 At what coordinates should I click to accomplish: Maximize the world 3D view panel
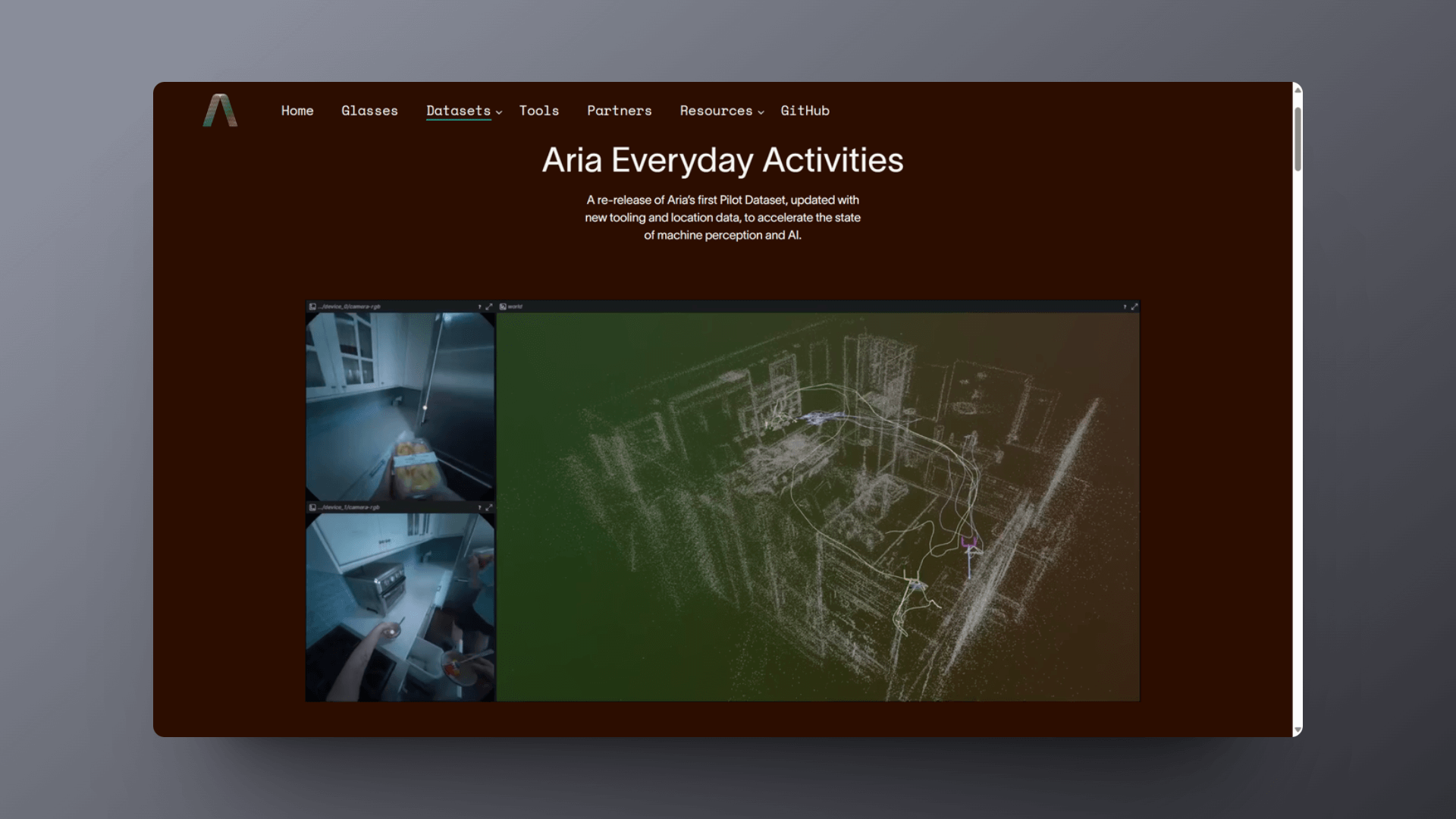tap(1134, 307)
